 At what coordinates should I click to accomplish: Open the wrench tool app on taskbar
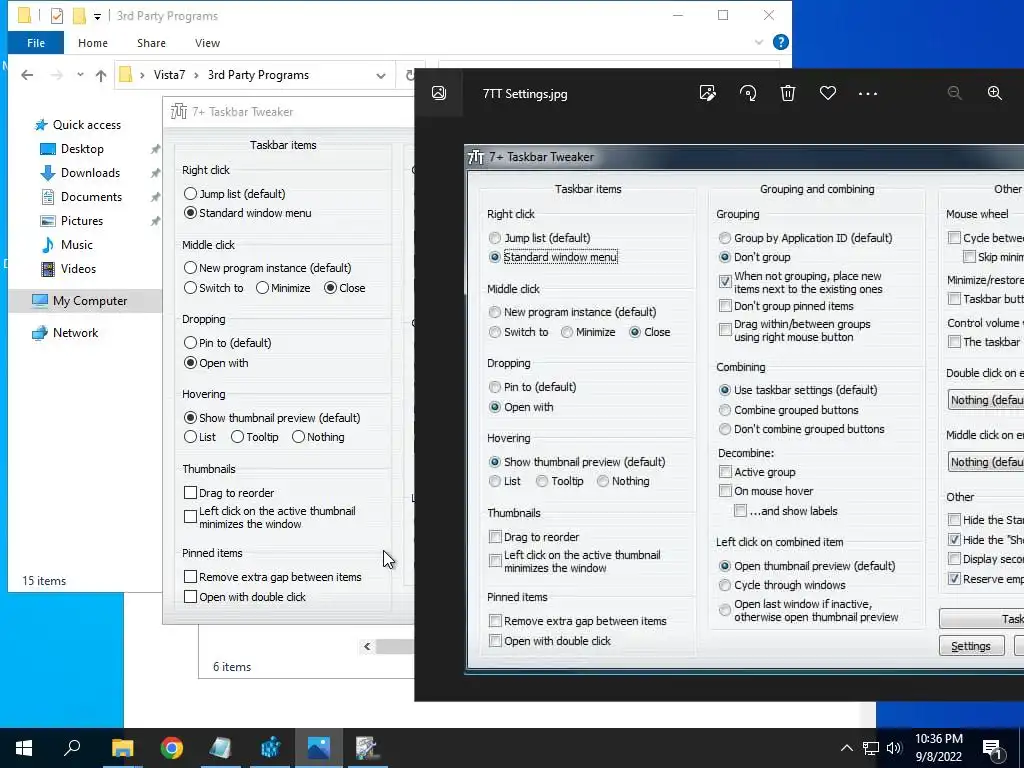pos(368,748)
